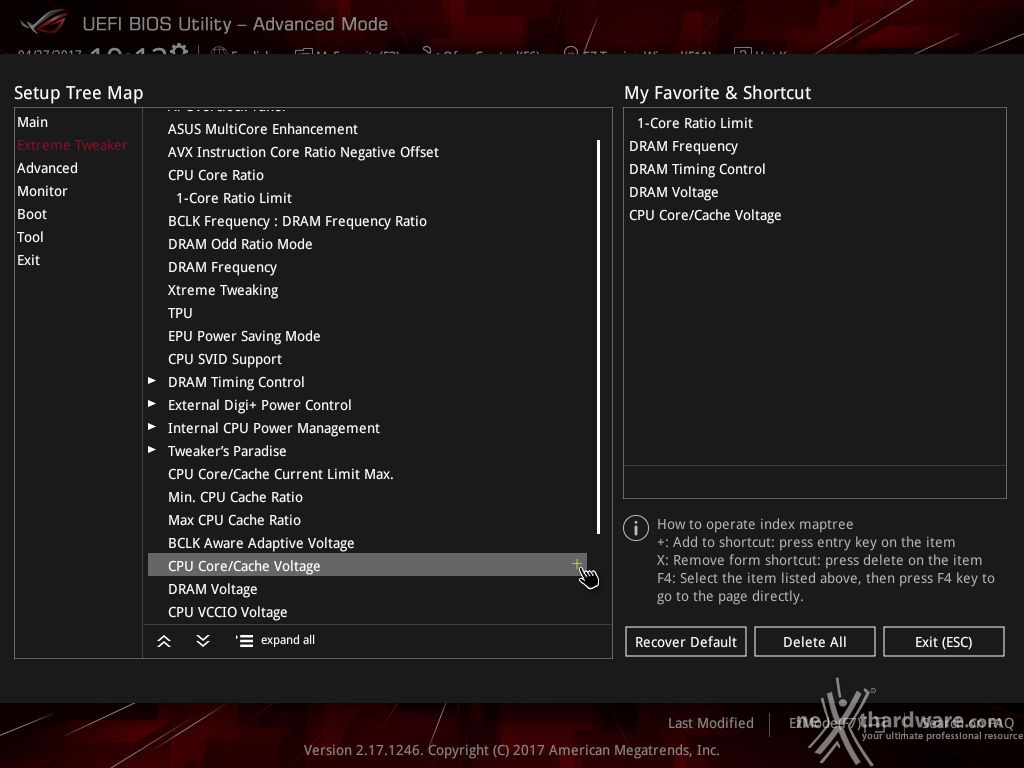Click the plus icon on CPU Core/Cache Voltage row

pyautogui.click(x=577, y=564)
